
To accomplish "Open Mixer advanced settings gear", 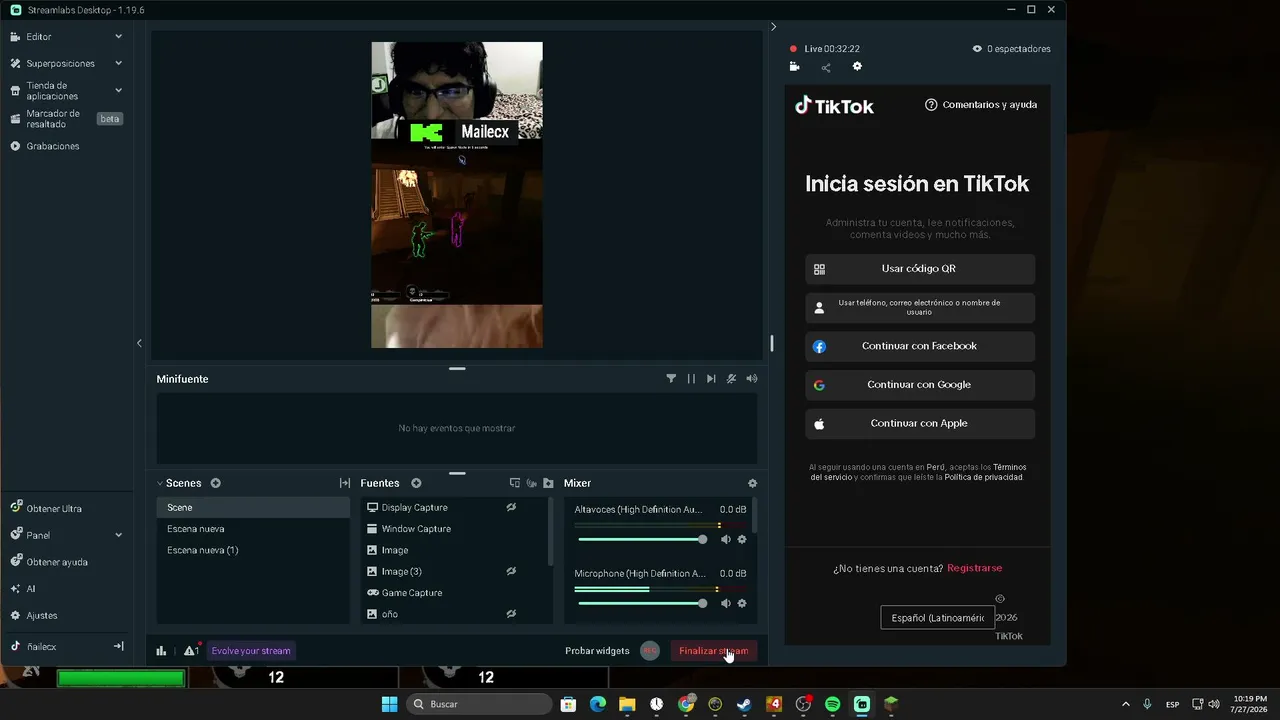I will click(x=753, y=483).
